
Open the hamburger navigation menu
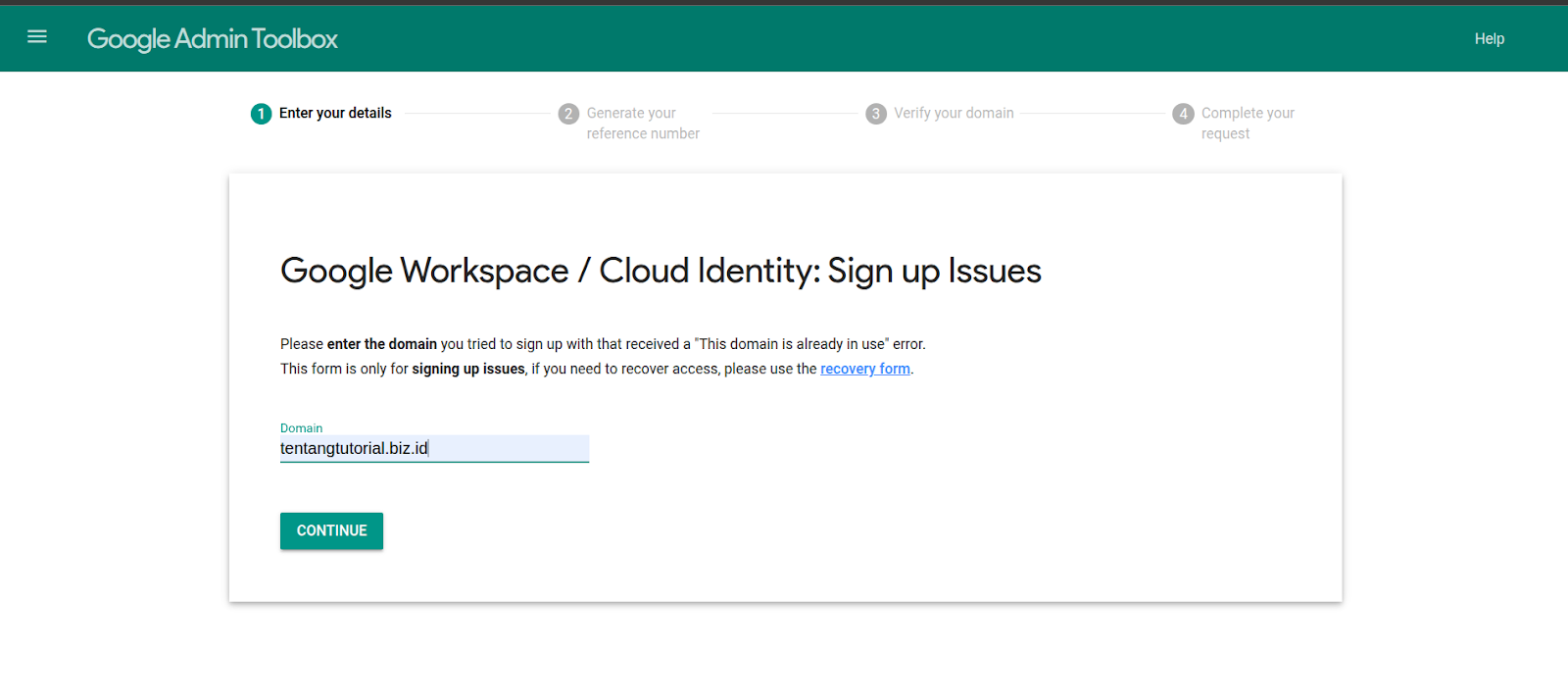[x=37, y=37]
